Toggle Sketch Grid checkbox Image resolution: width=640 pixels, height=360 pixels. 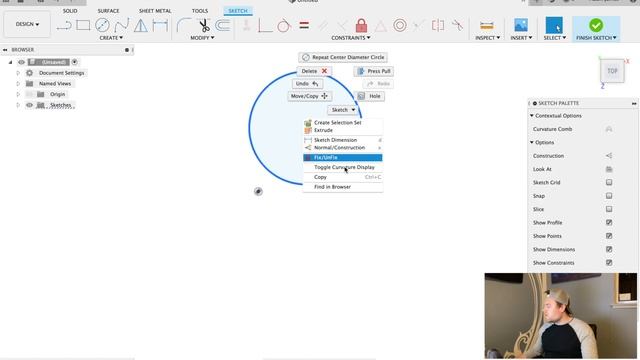(609, 182)
